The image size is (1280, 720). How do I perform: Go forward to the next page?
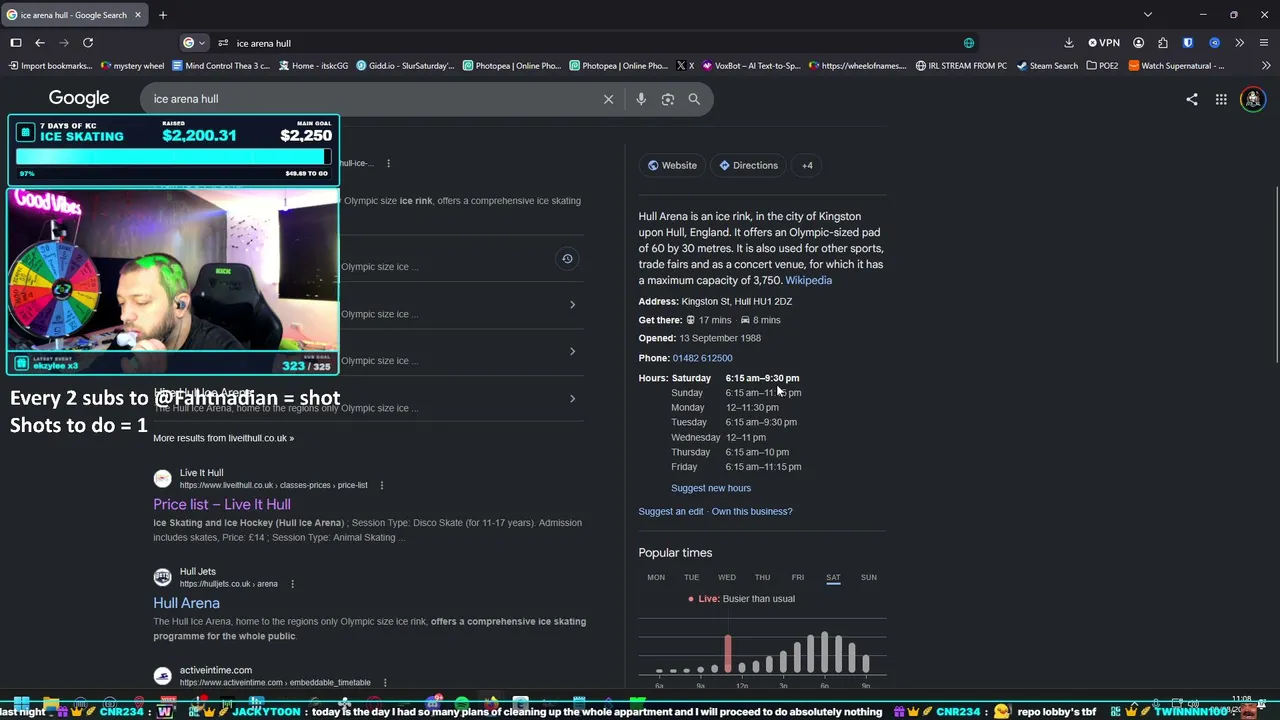click(x=64, y=43)
